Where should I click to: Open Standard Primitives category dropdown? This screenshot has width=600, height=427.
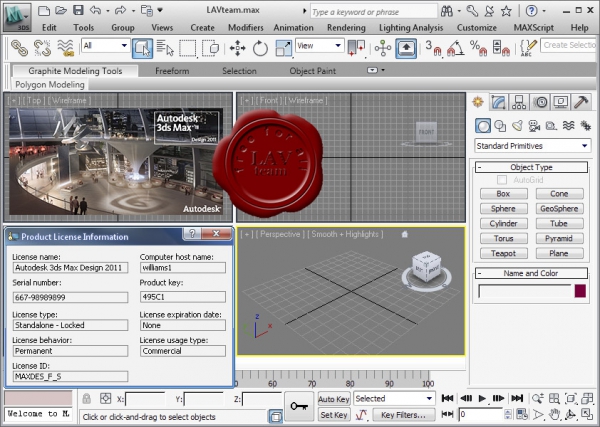(532, 146)
